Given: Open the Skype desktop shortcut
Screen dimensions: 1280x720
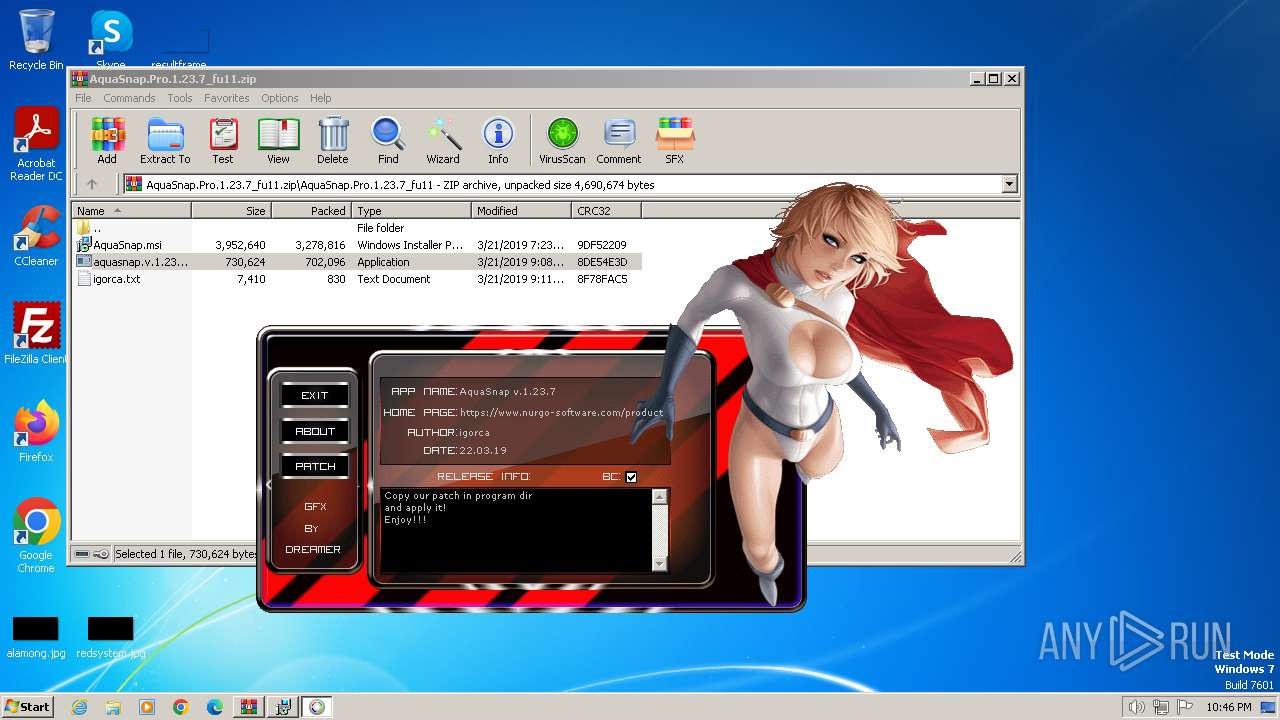Looking at the screenshot, I should (x=110, y=40).
